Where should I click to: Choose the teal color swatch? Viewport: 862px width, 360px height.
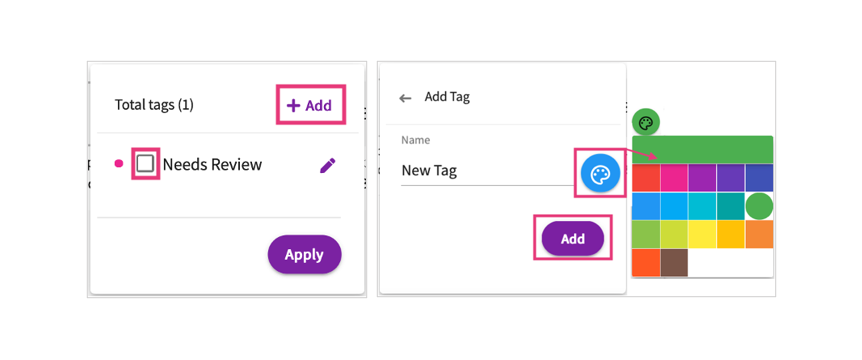tap(731, 206)
